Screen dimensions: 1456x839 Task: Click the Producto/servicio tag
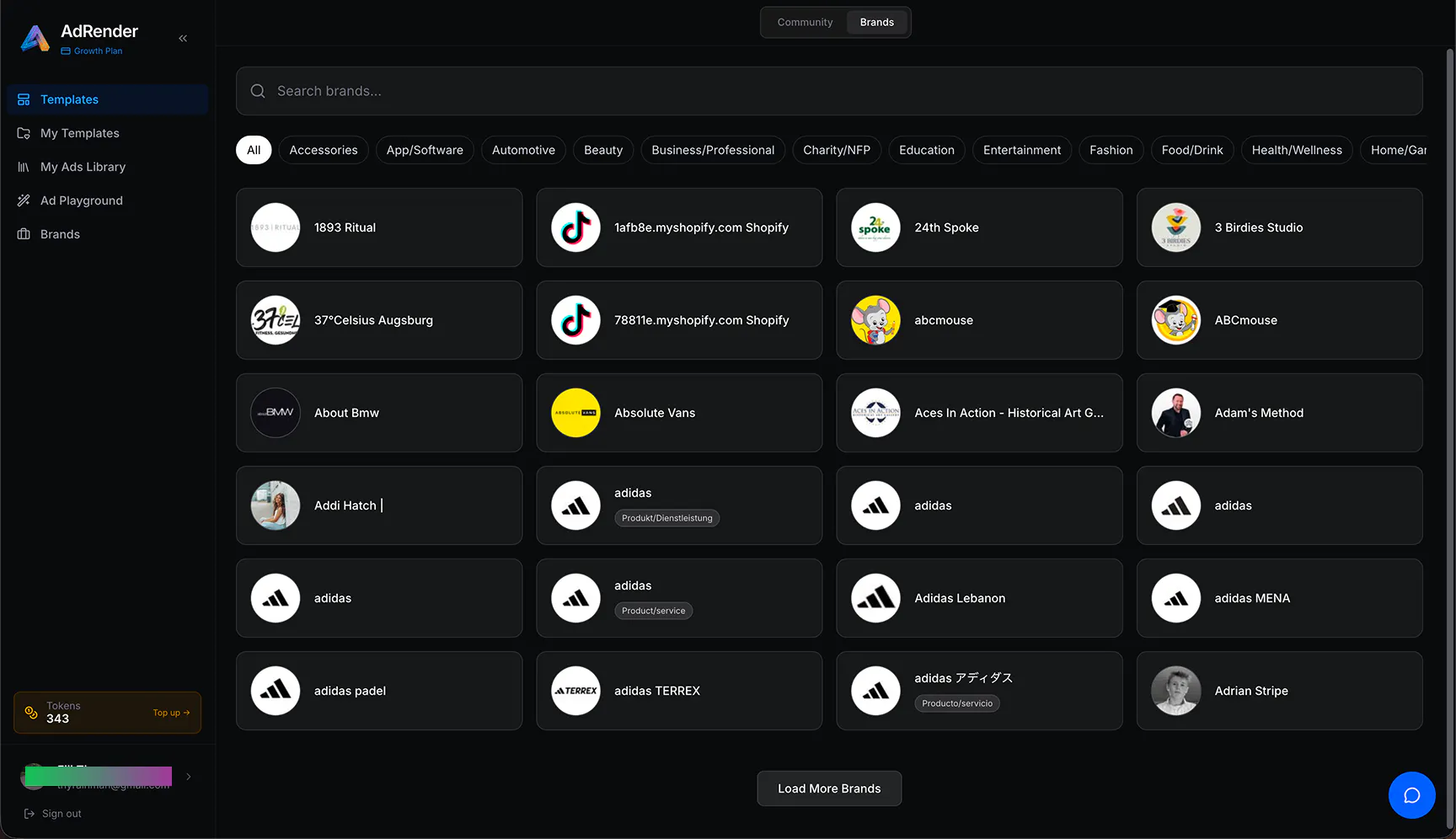[x=957, y=703]
